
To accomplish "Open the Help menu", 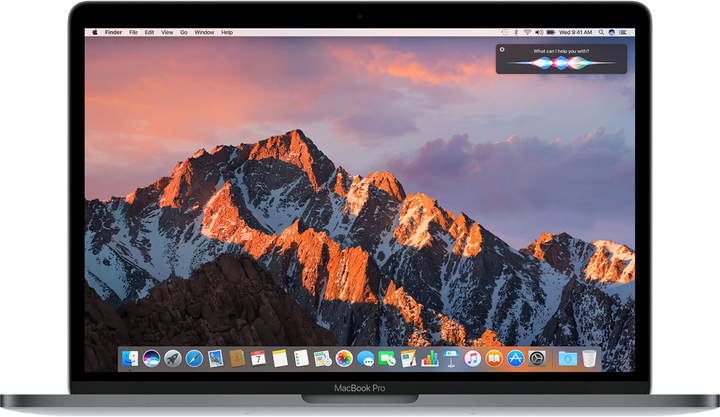I will (227, 32).
